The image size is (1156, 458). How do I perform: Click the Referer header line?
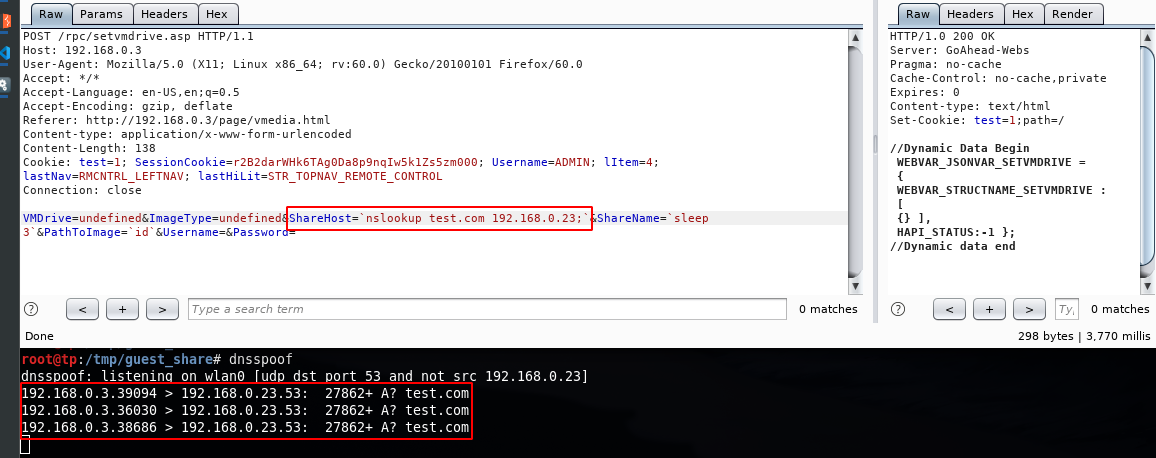(176, 120)
